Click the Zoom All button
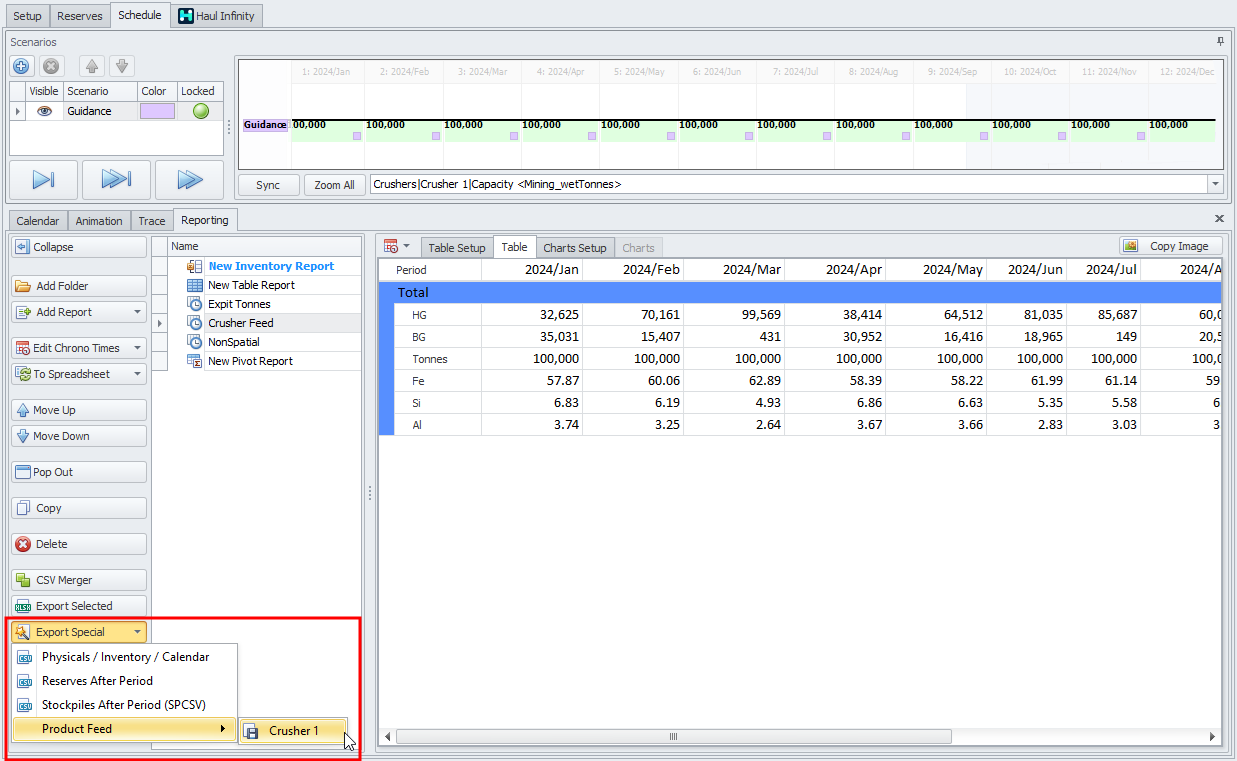Image resolution: width=1237 pixels, height=761 pixels. [x=334, y=185]
